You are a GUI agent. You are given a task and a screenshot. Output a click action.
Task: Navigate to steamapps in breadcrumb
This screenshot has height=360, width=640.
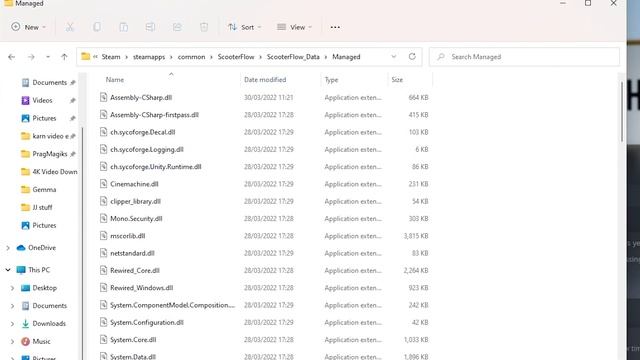[149, 57]
